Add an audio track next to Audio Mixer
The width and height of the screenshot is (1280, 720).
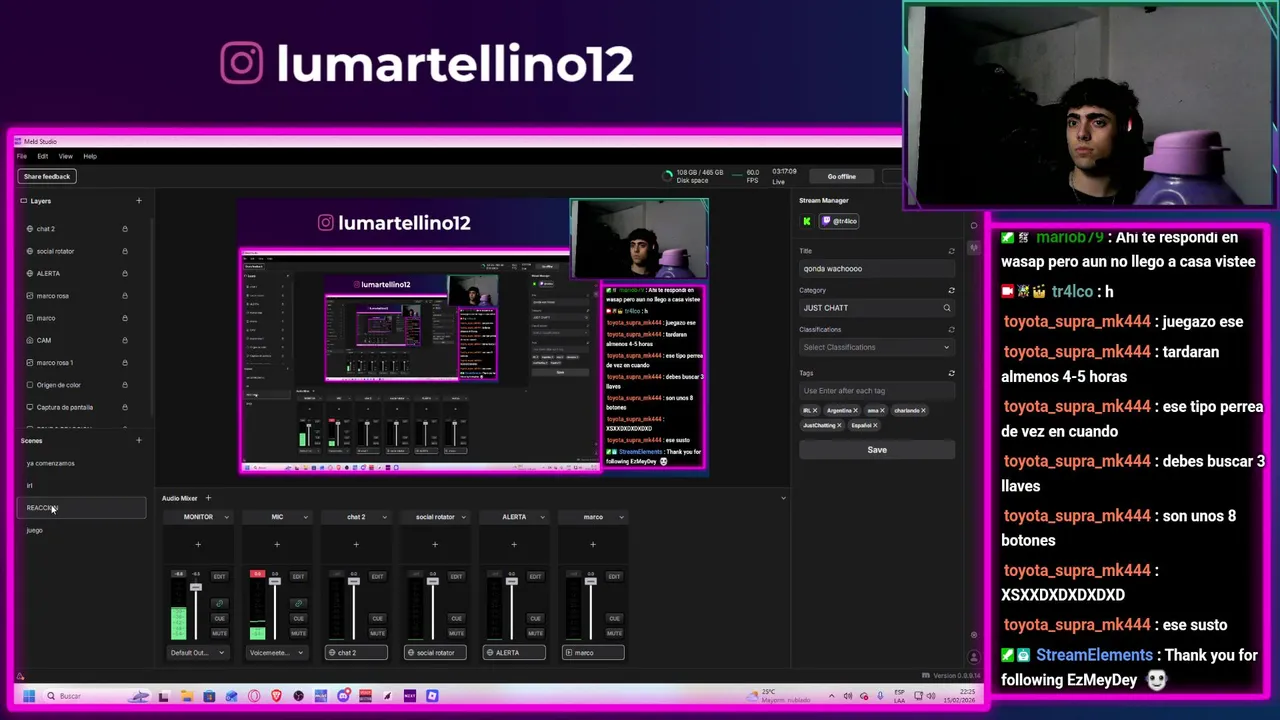(208, 498)
